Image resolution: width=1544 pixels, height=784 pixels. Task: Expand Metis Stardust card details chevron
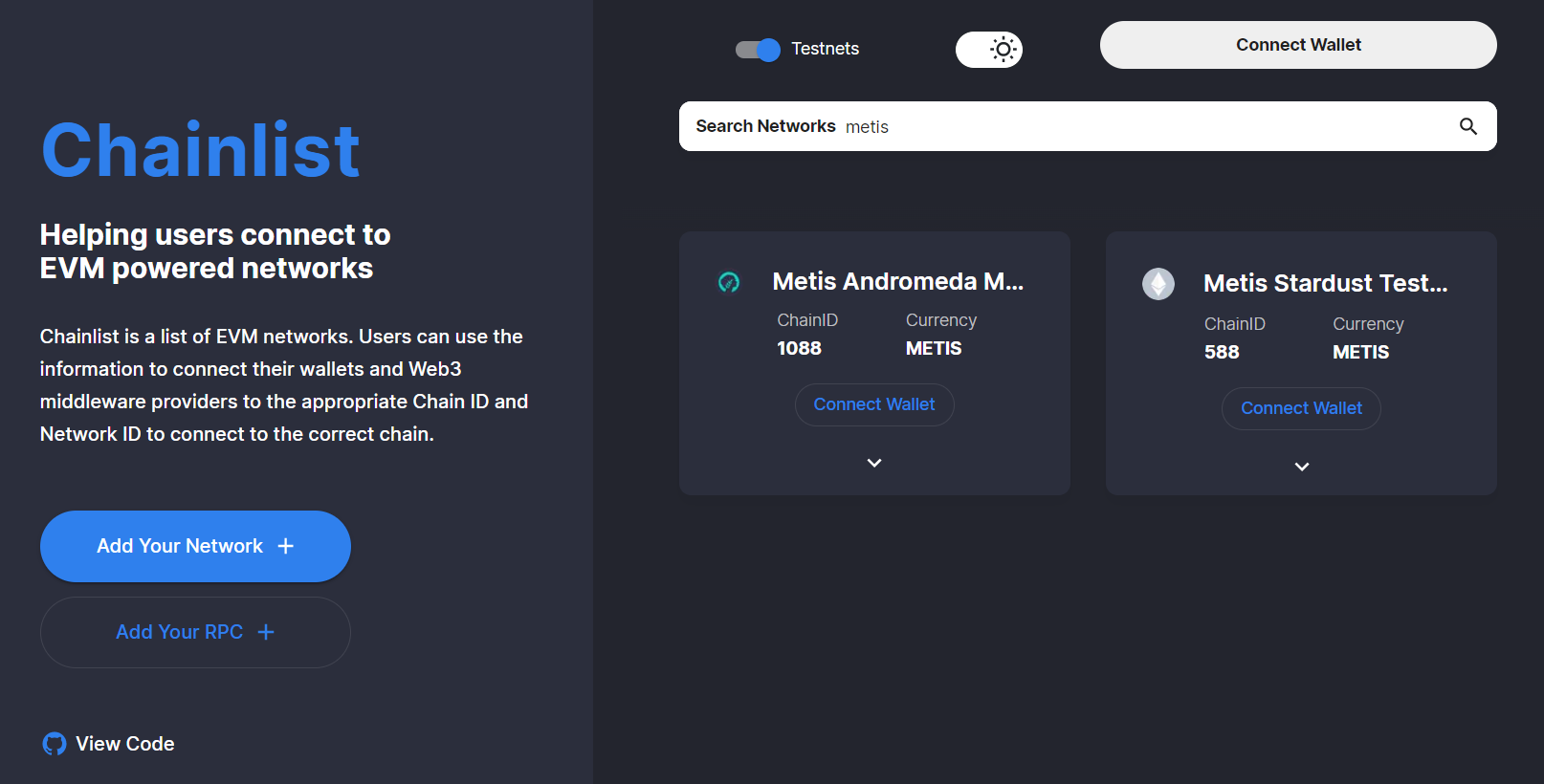pyautogui.click(x=1302, y=467)
